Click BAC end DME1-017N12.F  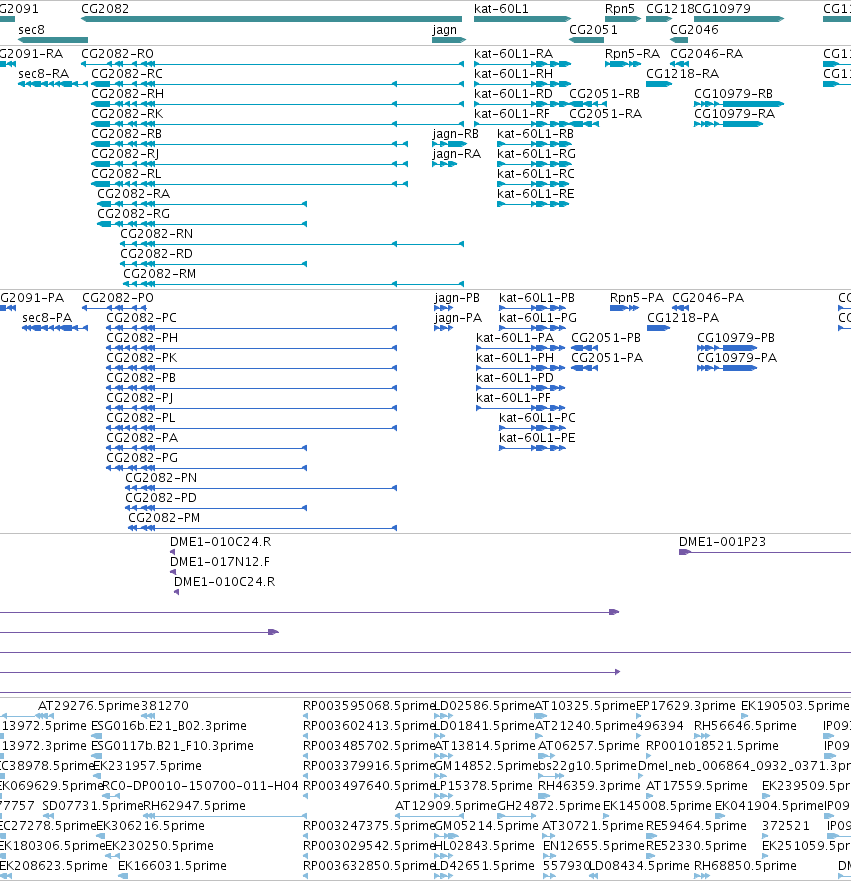[173, 573]
